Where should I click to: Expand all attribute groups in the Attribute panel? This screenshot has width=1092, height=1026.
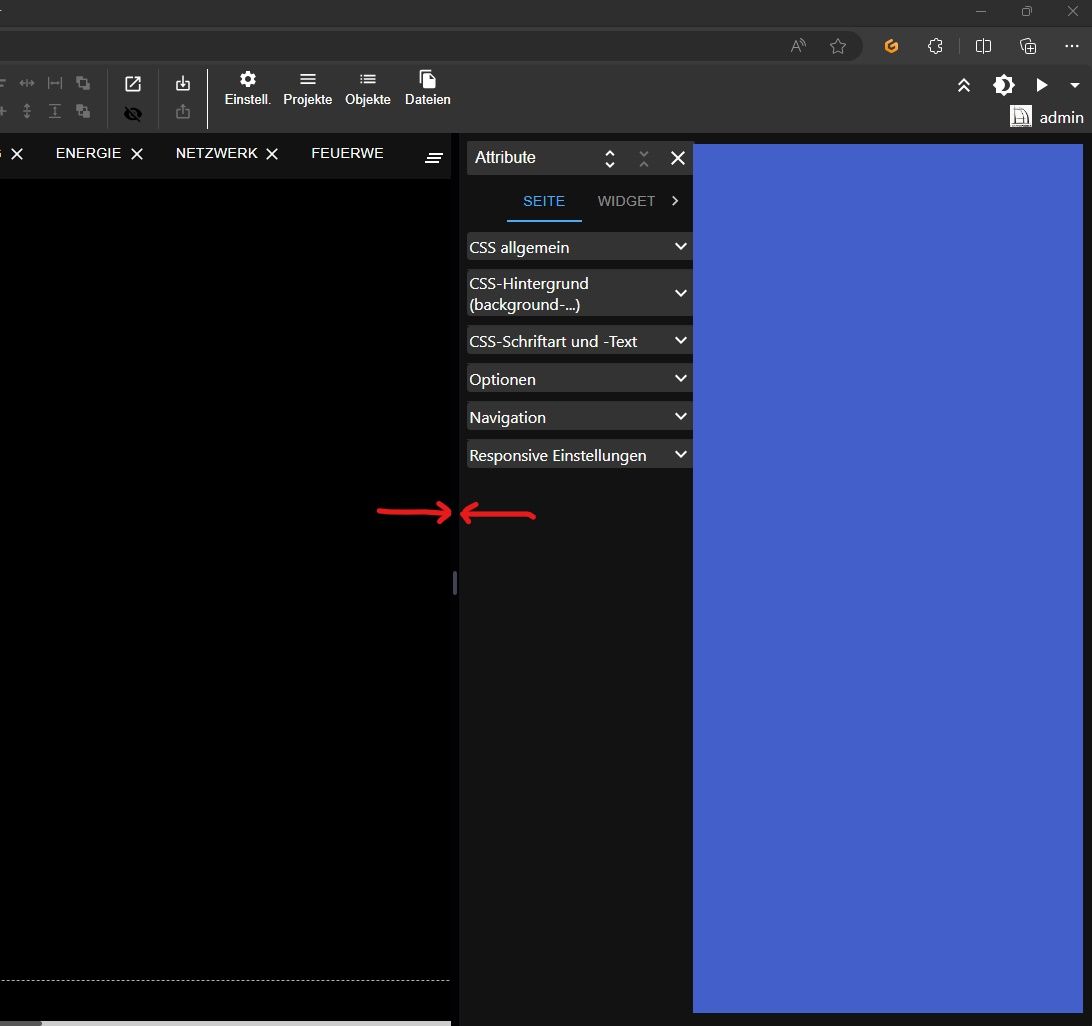click(610, 158)
